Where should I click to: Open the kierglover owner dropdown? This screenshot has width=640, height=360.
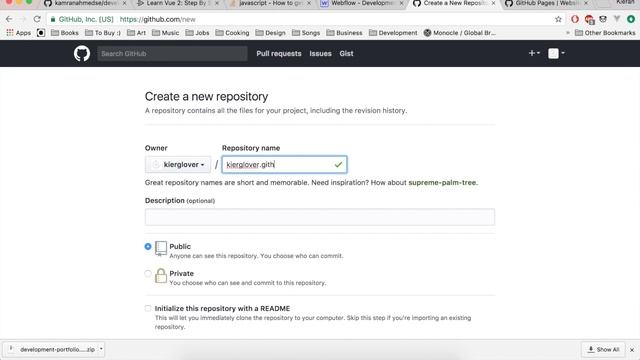178,164
